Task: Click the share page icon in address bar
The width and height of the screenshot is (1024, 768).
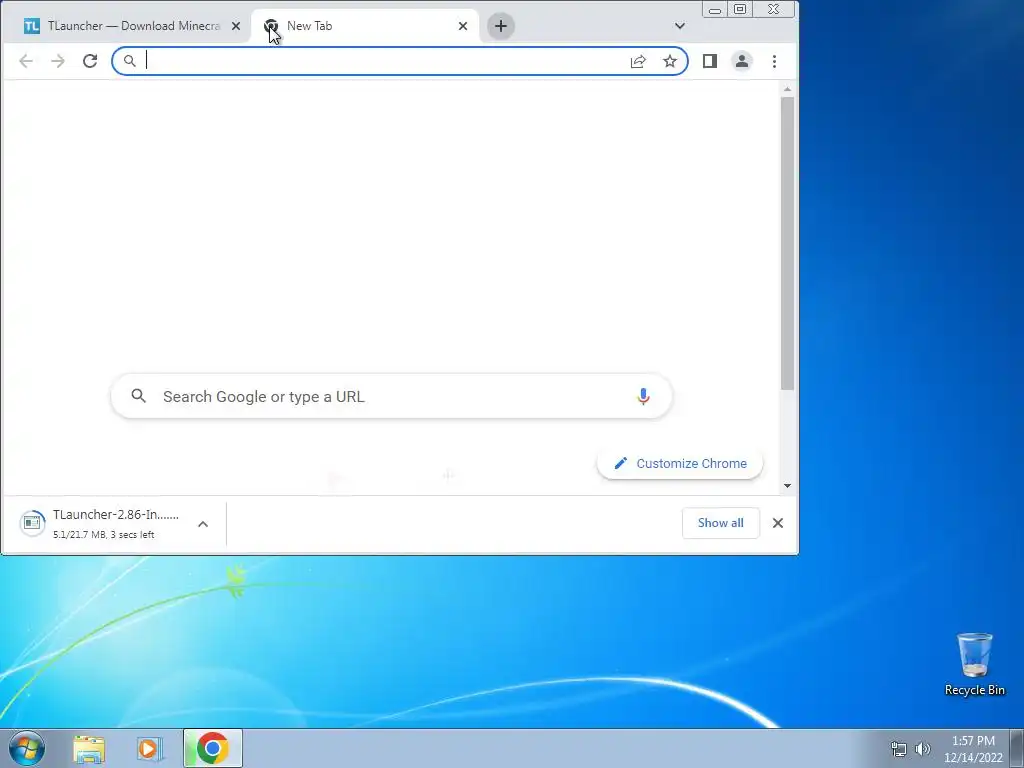Action: click(638, 61)
